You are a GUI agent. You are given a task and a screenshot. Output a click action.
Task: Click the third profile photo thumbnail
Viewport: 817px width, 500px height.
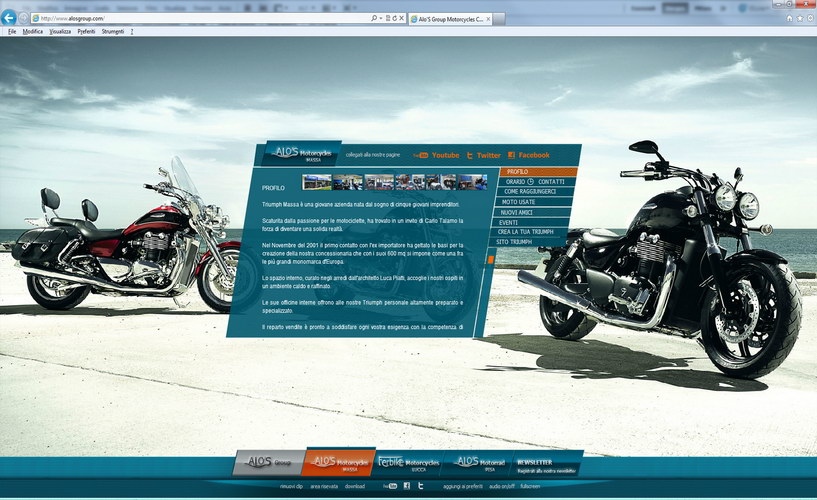379,182
